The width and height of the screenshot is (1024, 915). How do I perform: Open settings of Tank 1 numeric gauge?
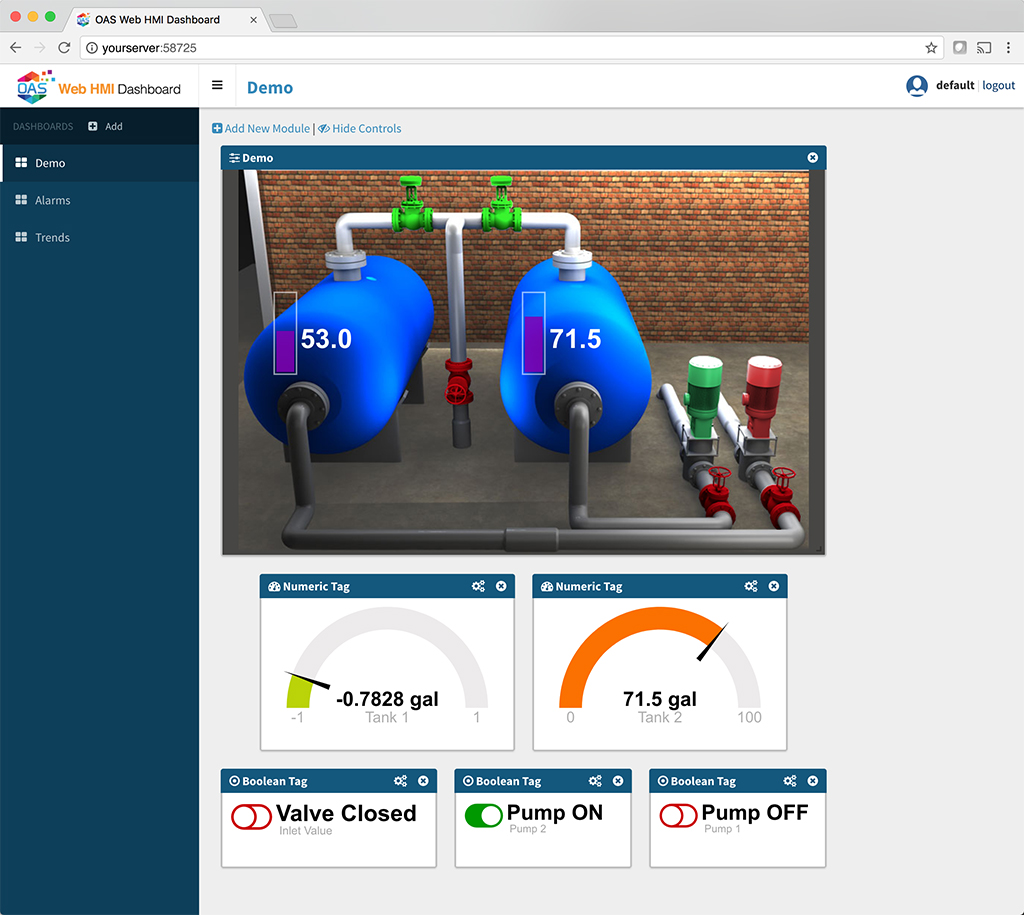[x=478, y=587]
